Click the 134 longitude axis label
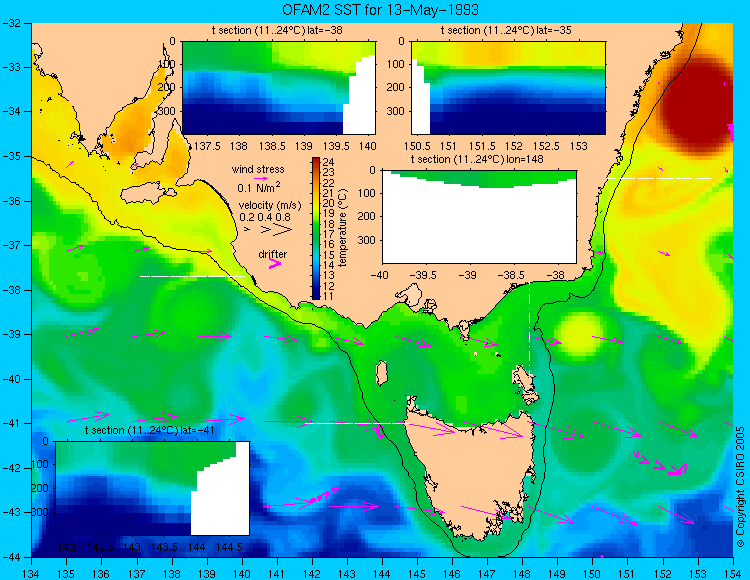Screen dimensions: 750x580 click(31, 574)
